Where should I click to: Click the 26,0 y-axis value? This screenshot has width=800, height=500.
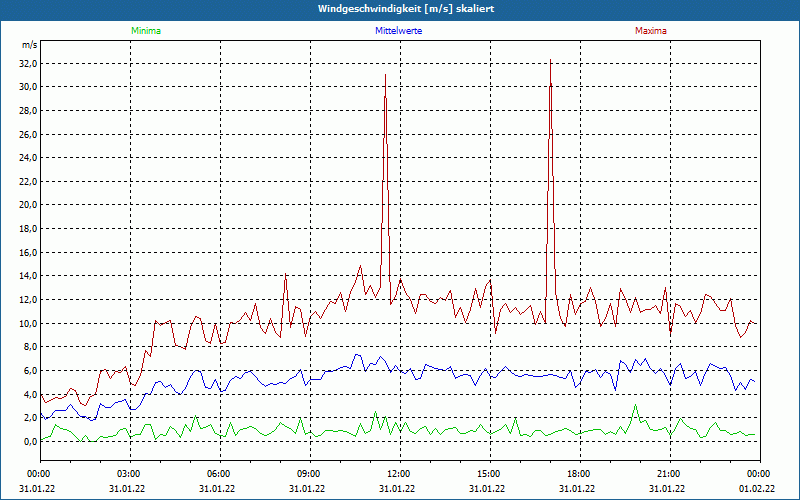coord(28,135)
